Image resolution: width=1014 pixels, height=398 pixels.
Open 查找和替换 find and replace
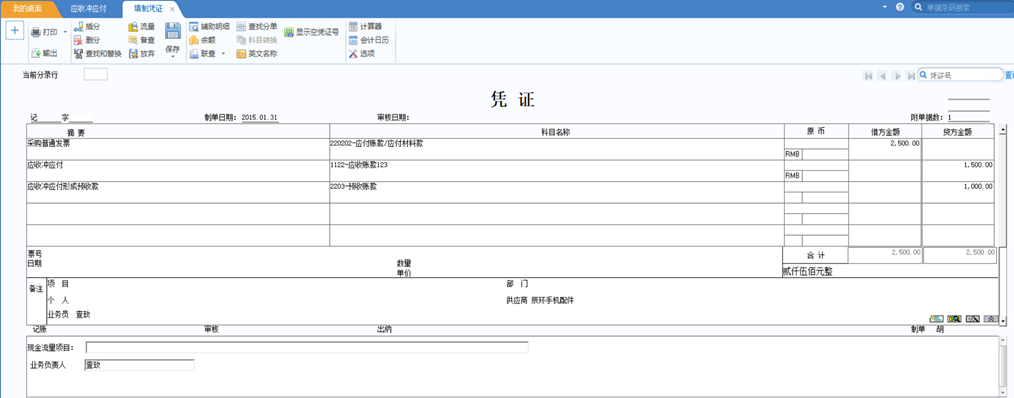[x=97, y=54]
